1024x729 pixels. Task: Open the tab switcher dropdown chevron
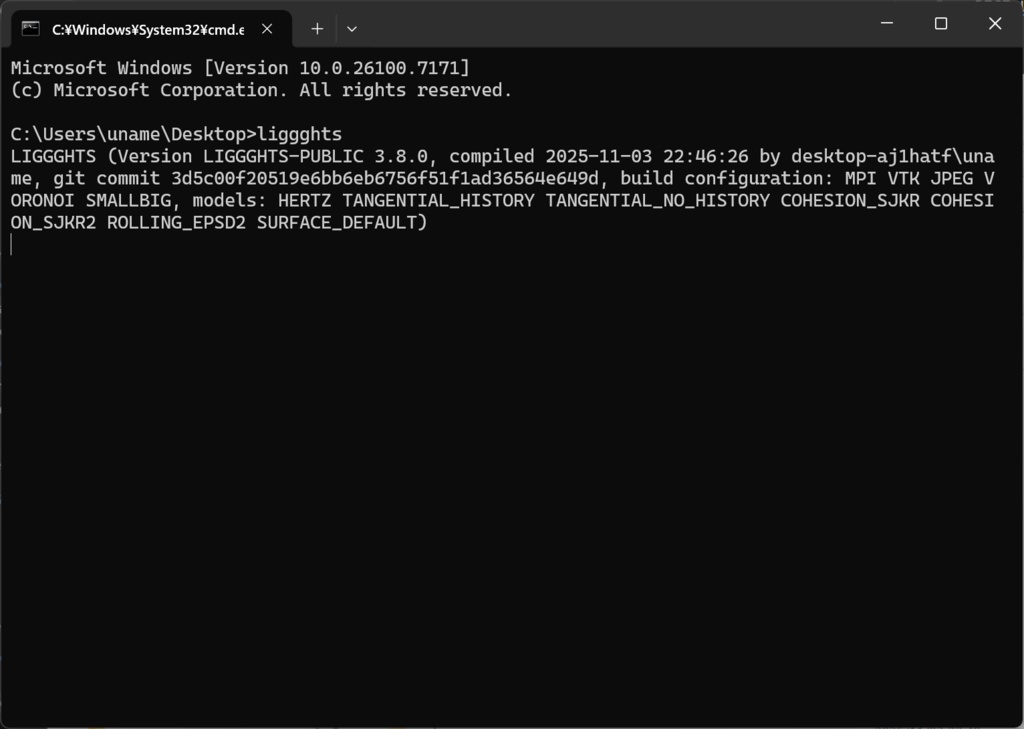click(x=351, y=29)
